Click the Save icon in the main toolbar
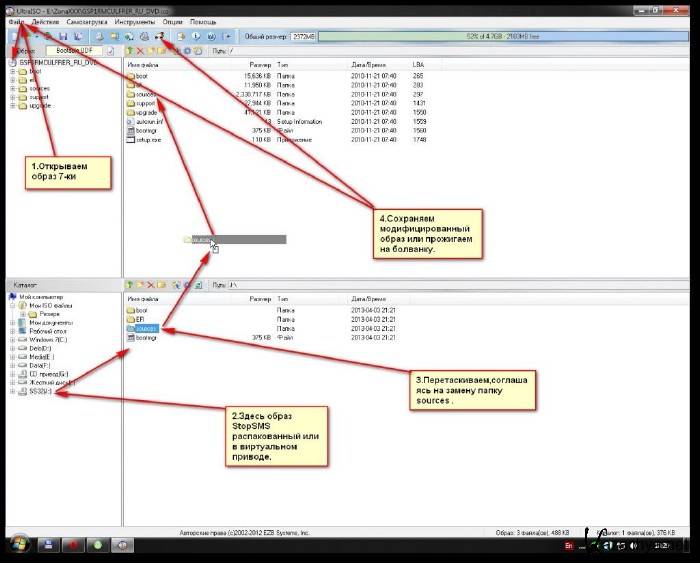The height and width of the screenshot is (563, 700). tap(62, 35)
